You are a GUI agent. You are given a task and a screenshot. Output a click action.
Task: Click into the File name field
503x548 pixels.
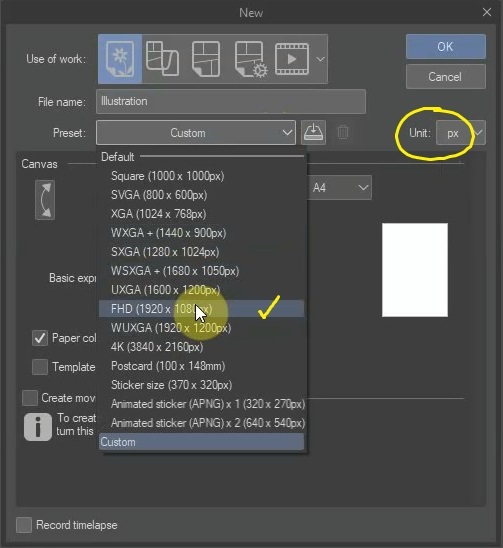tap(231, 101)
